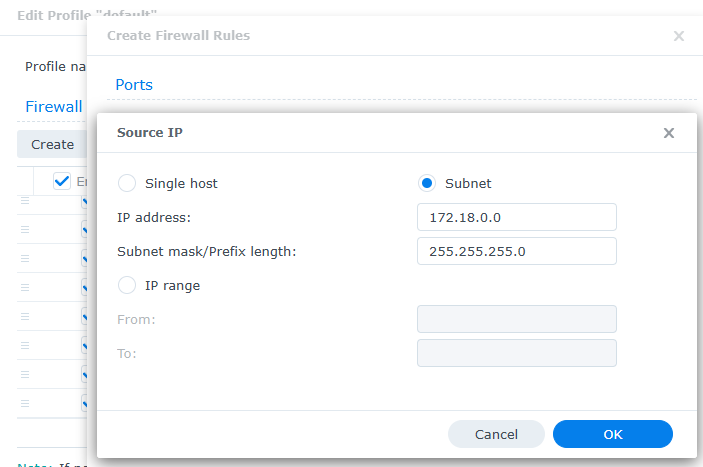Open the Firewall section tab
This screenshot has width=703, height=467.
coord(54,107)
